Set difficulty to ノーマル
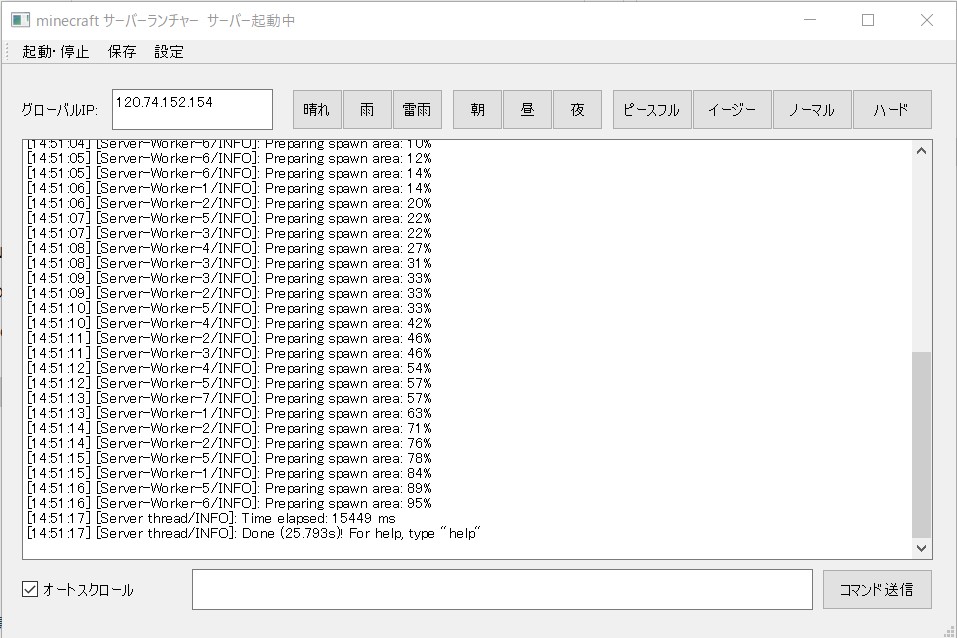This screenshot has width=957, height=638. [811, 110]
